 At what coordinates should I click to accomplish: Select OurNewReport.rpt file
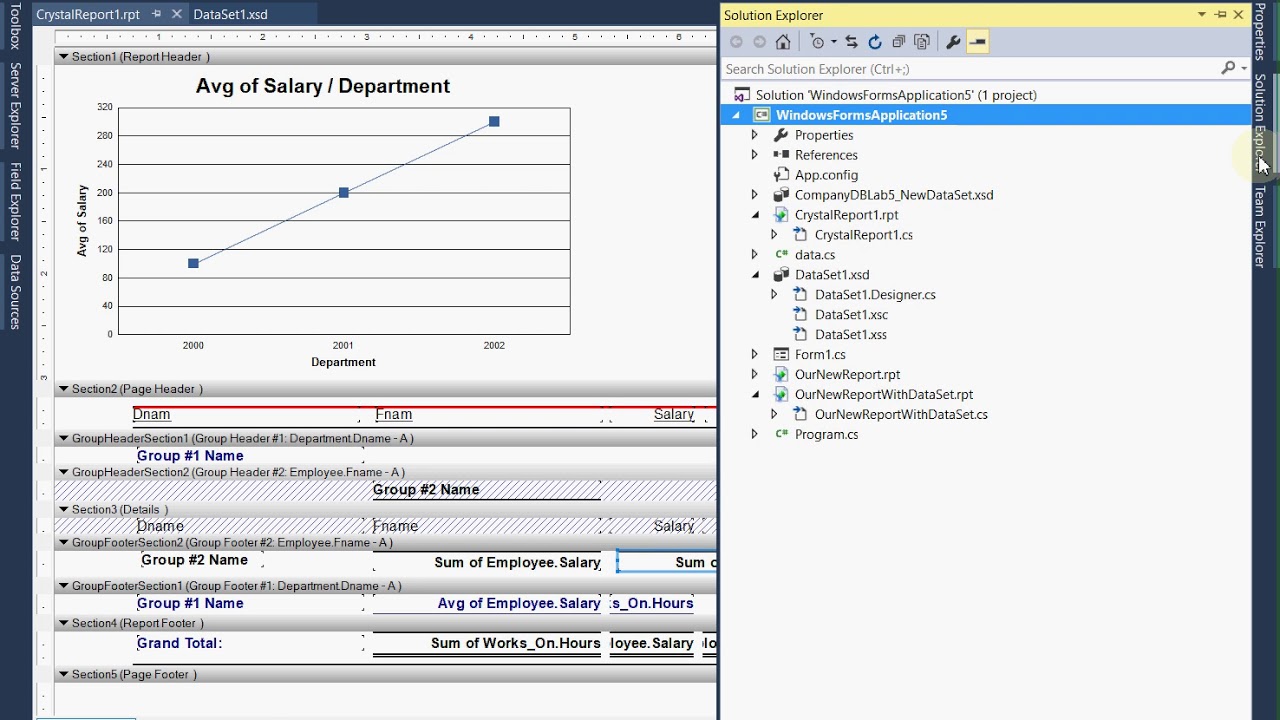[x=847, y=375]
